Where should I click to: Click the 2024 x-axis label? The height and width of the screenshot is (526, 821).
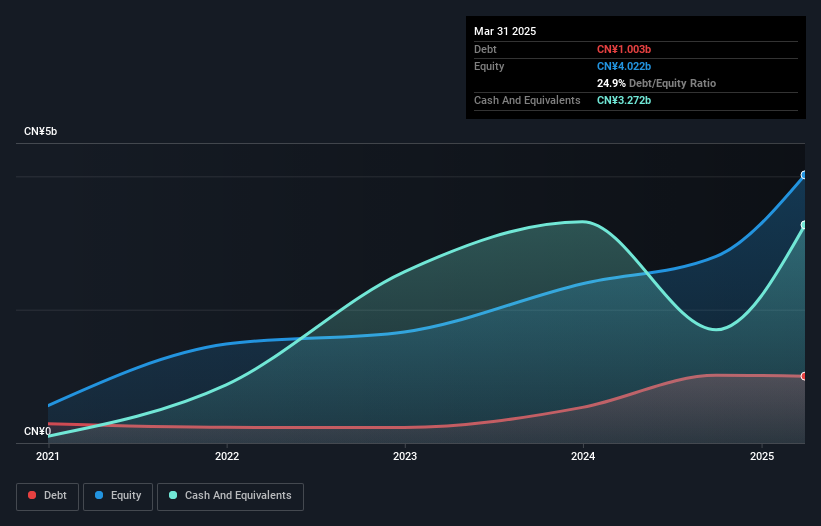[x=583, y=456]
